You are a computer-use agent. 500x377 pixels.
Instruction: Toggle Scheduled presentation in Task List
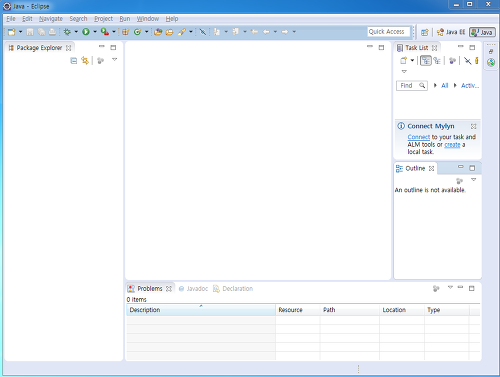pos(437,61)
